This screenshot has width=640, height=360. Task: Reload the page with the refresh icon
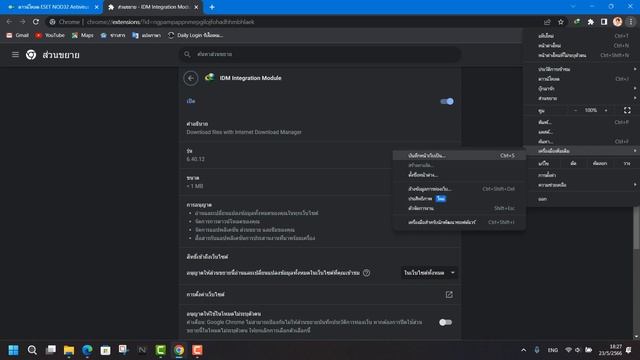pos(36,22)
